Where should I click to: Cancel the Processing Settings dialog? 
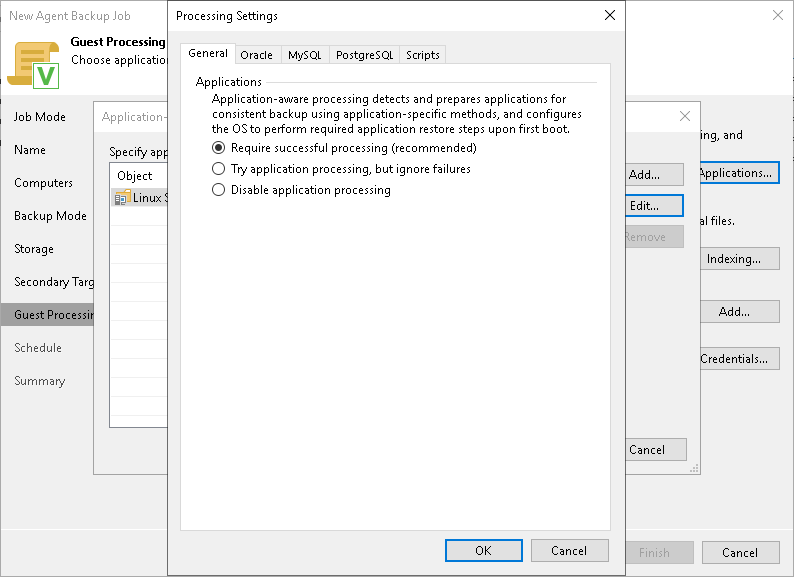pyautogui.click(x=569, y=551)
